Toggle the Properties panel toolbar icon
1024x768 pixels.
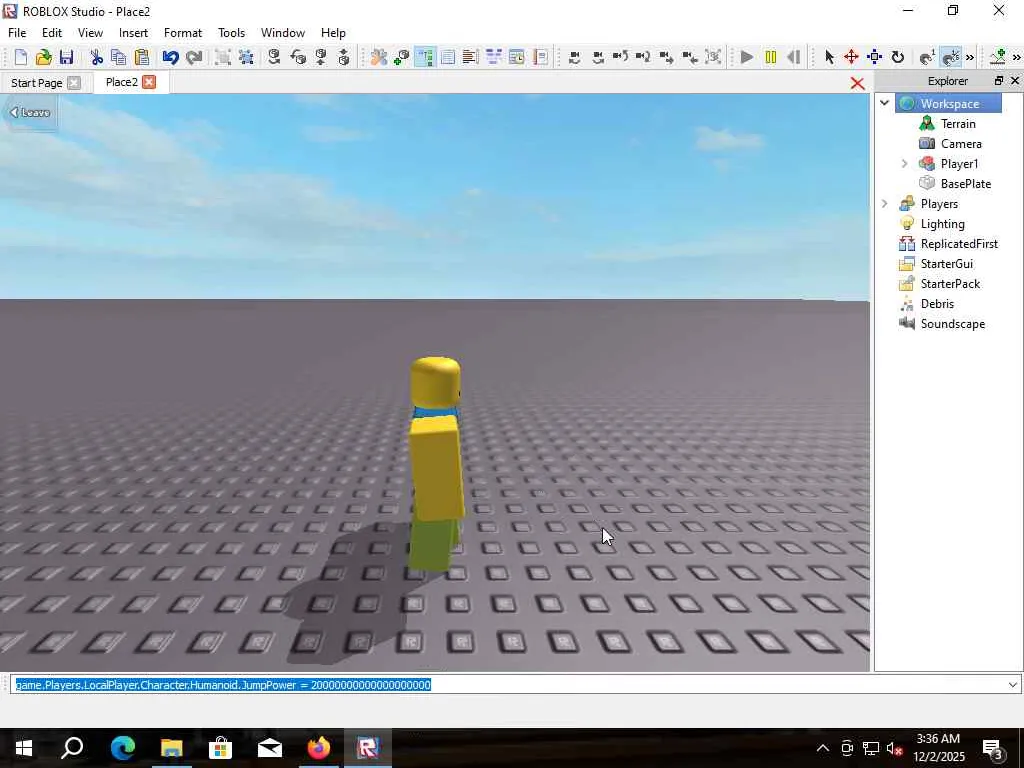(447, 57)
